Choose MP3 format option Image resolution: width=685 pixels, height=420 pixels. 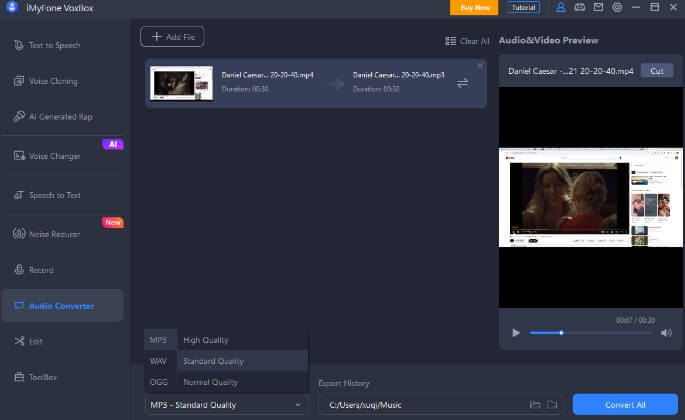160,340
